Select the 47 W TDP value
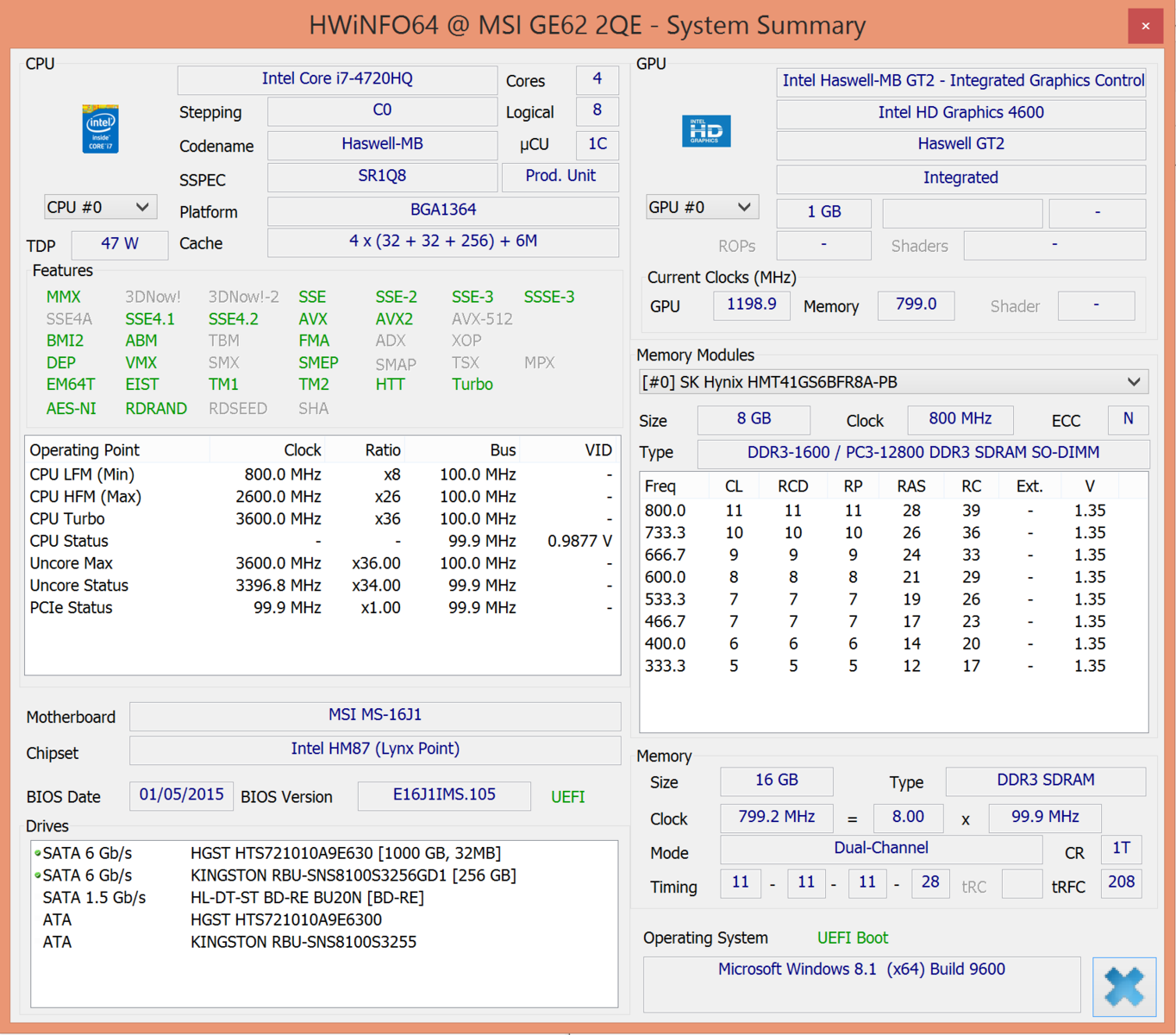The image size is (1176, 1035). pos(120,244)
